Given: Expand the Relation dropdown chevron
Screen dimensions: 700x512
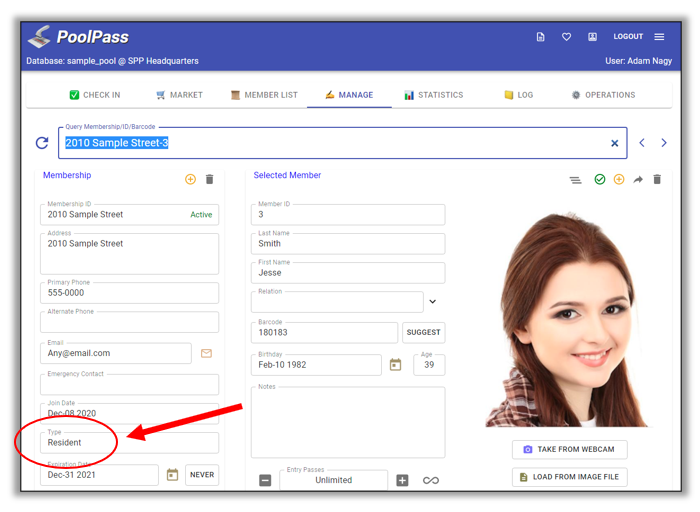Looking at the screenshot, I should [433, 302].
